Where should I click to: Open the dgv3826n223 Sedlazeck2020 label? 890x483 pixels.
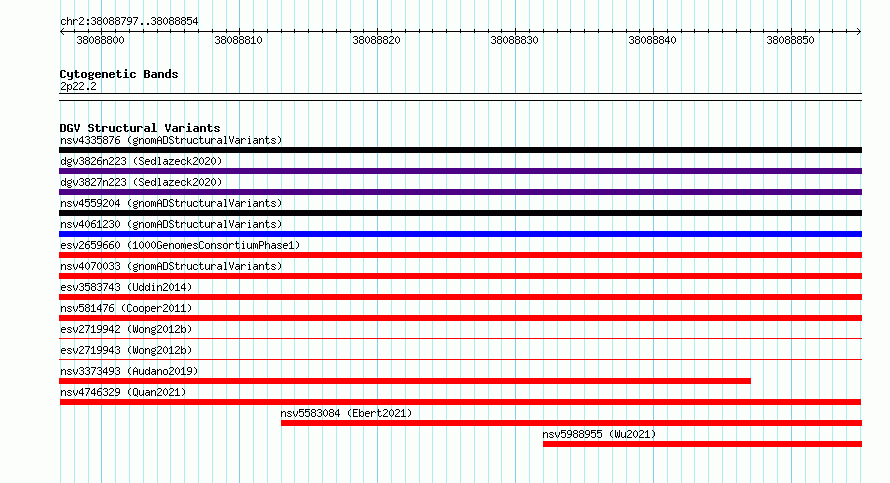point(141,161)
